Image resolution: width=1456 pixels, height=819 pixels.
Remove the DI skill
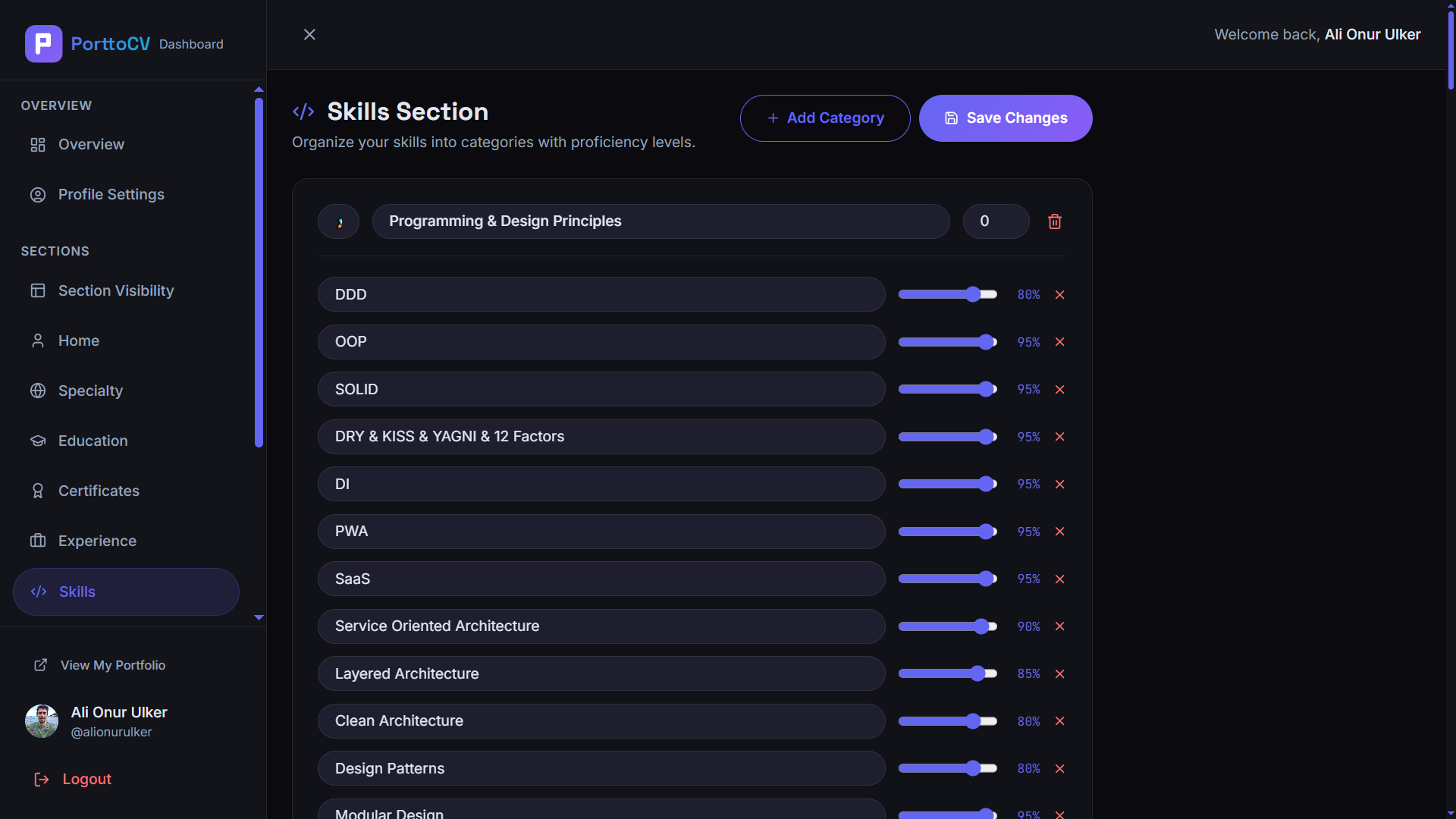pyautogui.click(x=1060, y=484)
